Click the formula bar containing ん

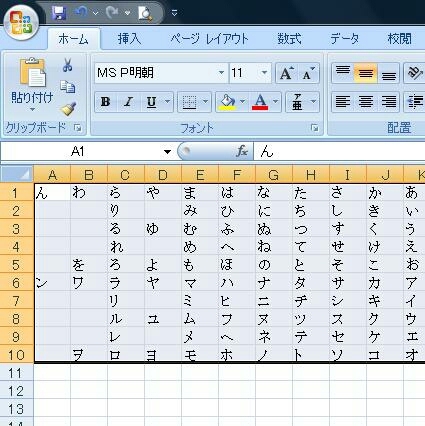pos(339,152)
